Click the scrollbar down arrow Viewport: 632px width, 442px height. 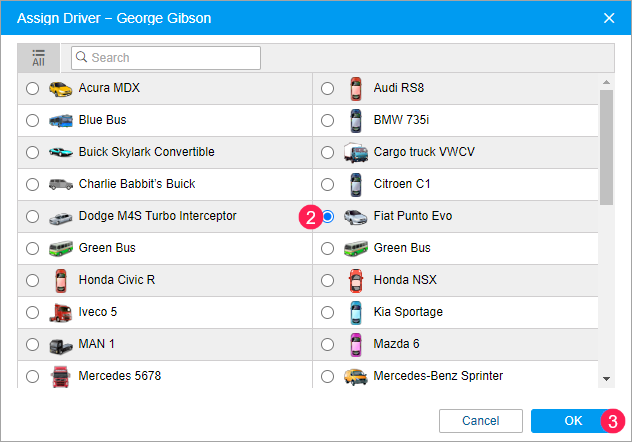(x=606, y=379)
